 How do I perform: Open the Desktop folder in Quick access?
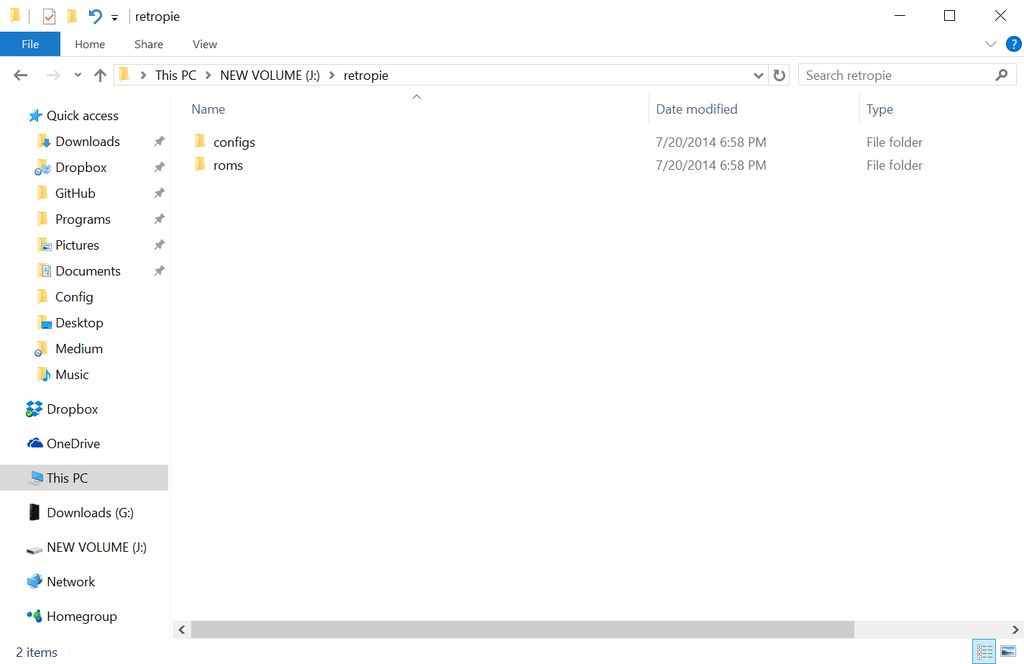[79, 323]
